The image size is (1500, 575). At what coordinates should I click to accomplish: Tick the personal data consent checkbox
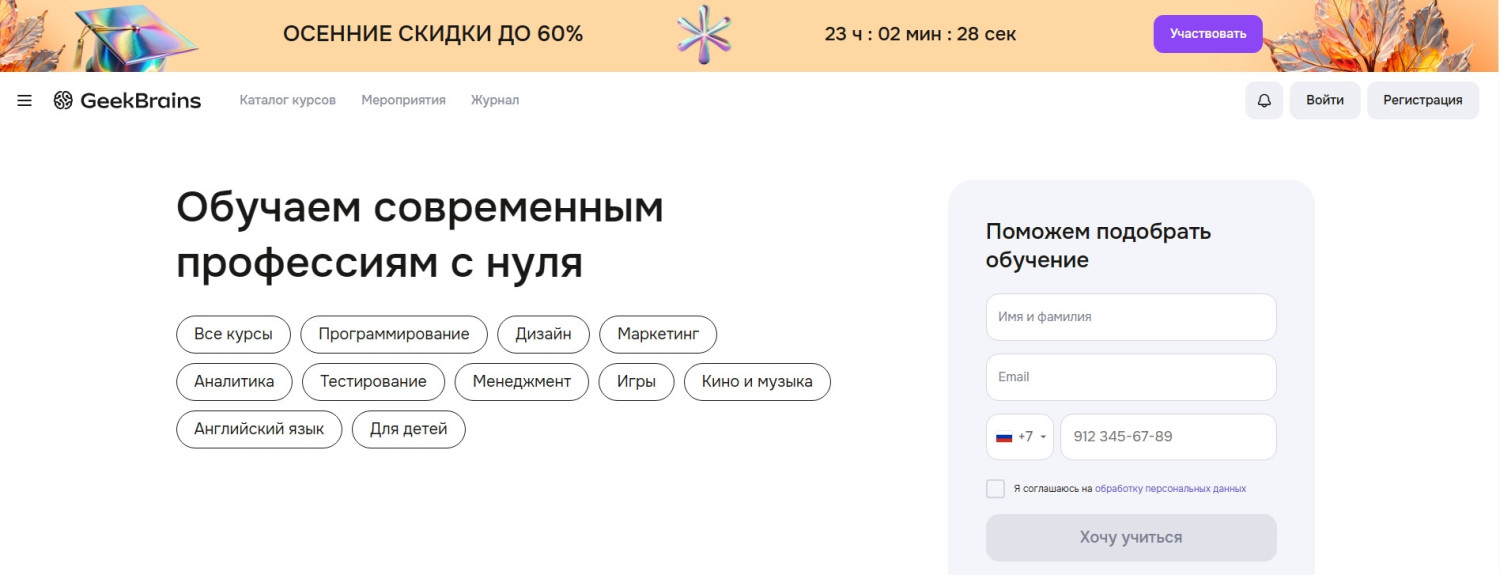995,489
